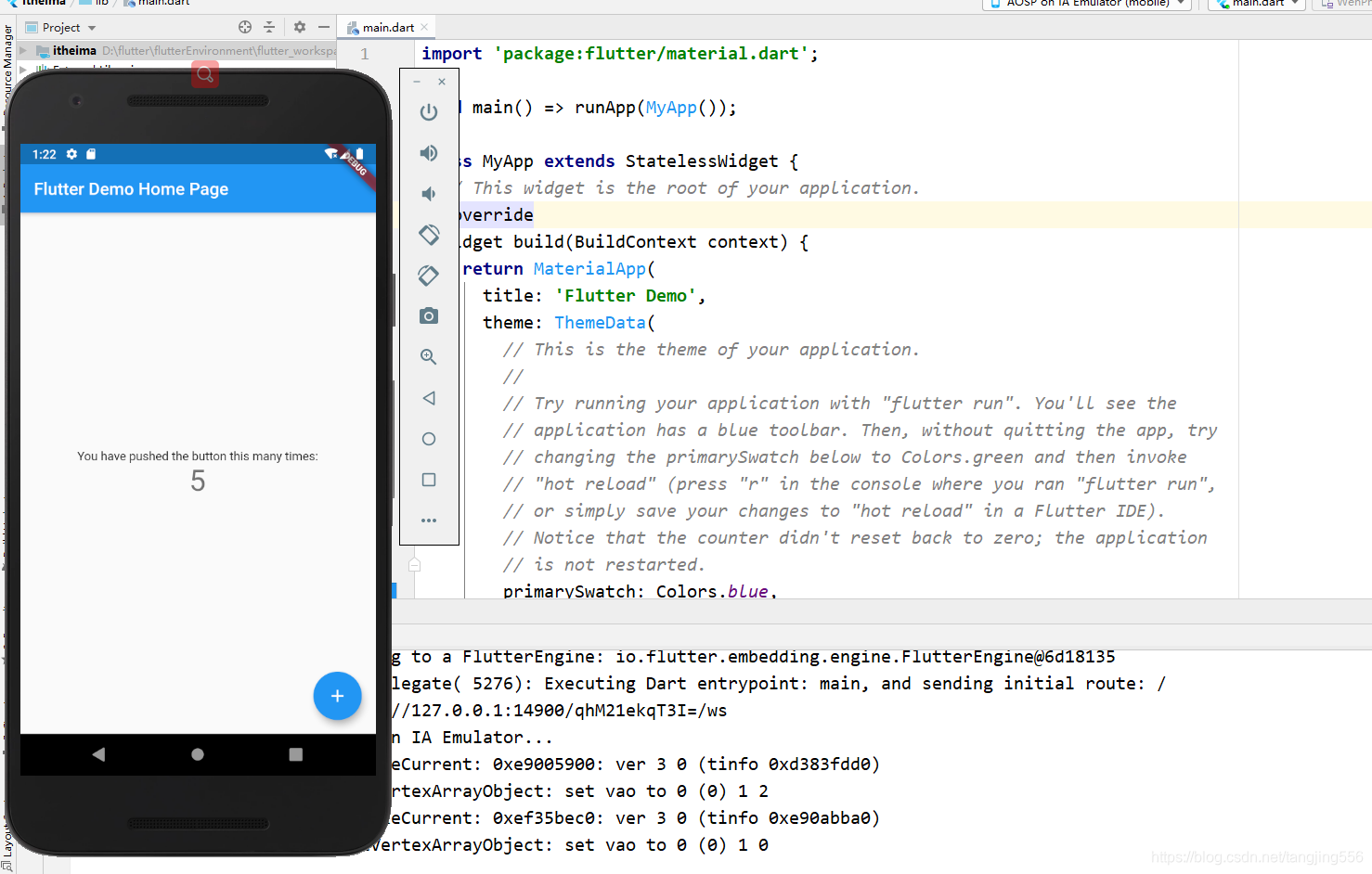Viewport: 1372px width, 874px height.
Task: Click the settings gear in phone status bar
Action: coord(71,154)
